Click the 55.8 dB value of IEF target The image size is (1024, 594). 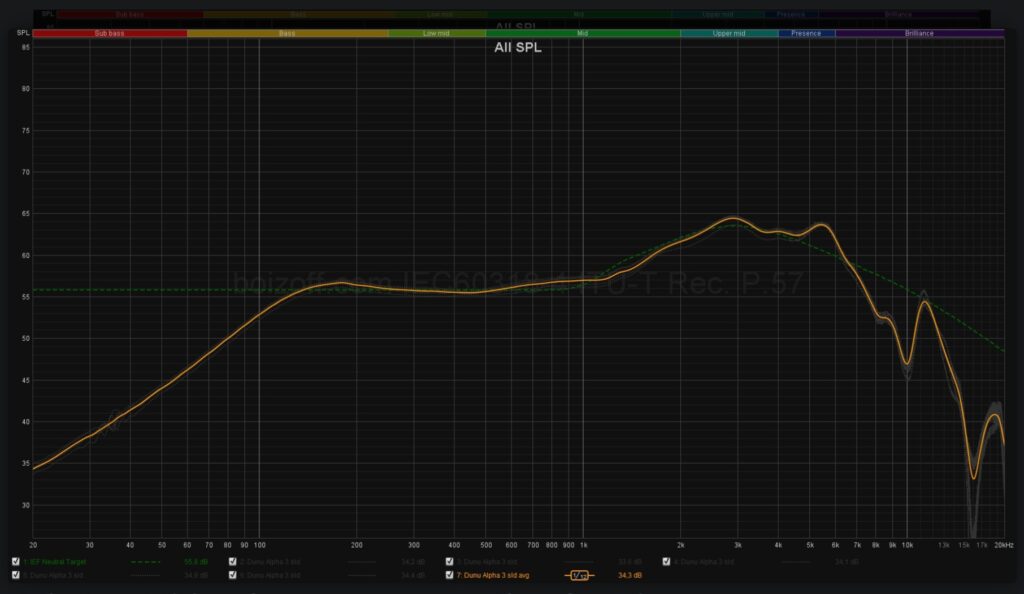pyautogui.click(x=196, y=561)
